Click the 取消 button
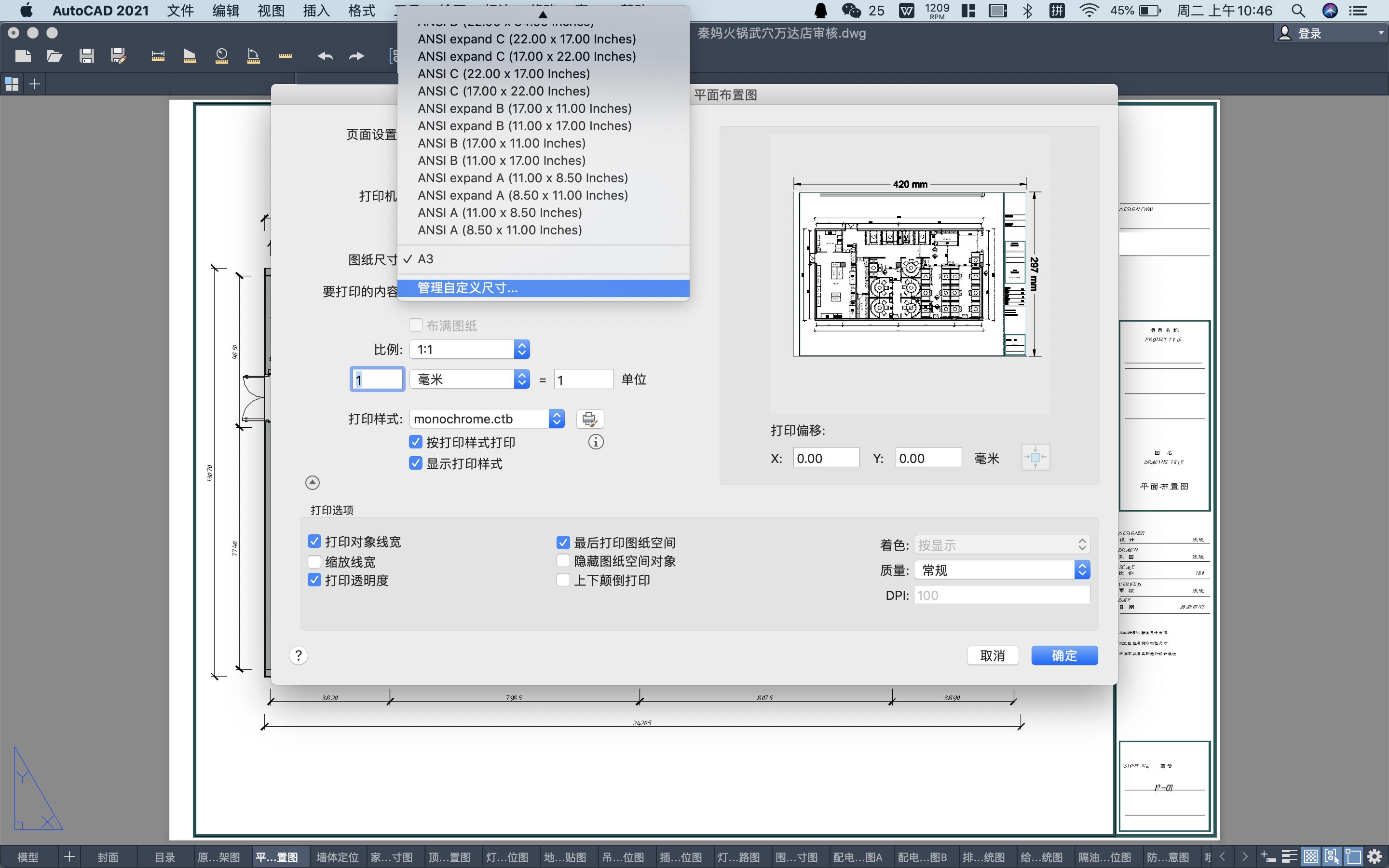This screenshot has height=868, width=1389. point(993,655)
